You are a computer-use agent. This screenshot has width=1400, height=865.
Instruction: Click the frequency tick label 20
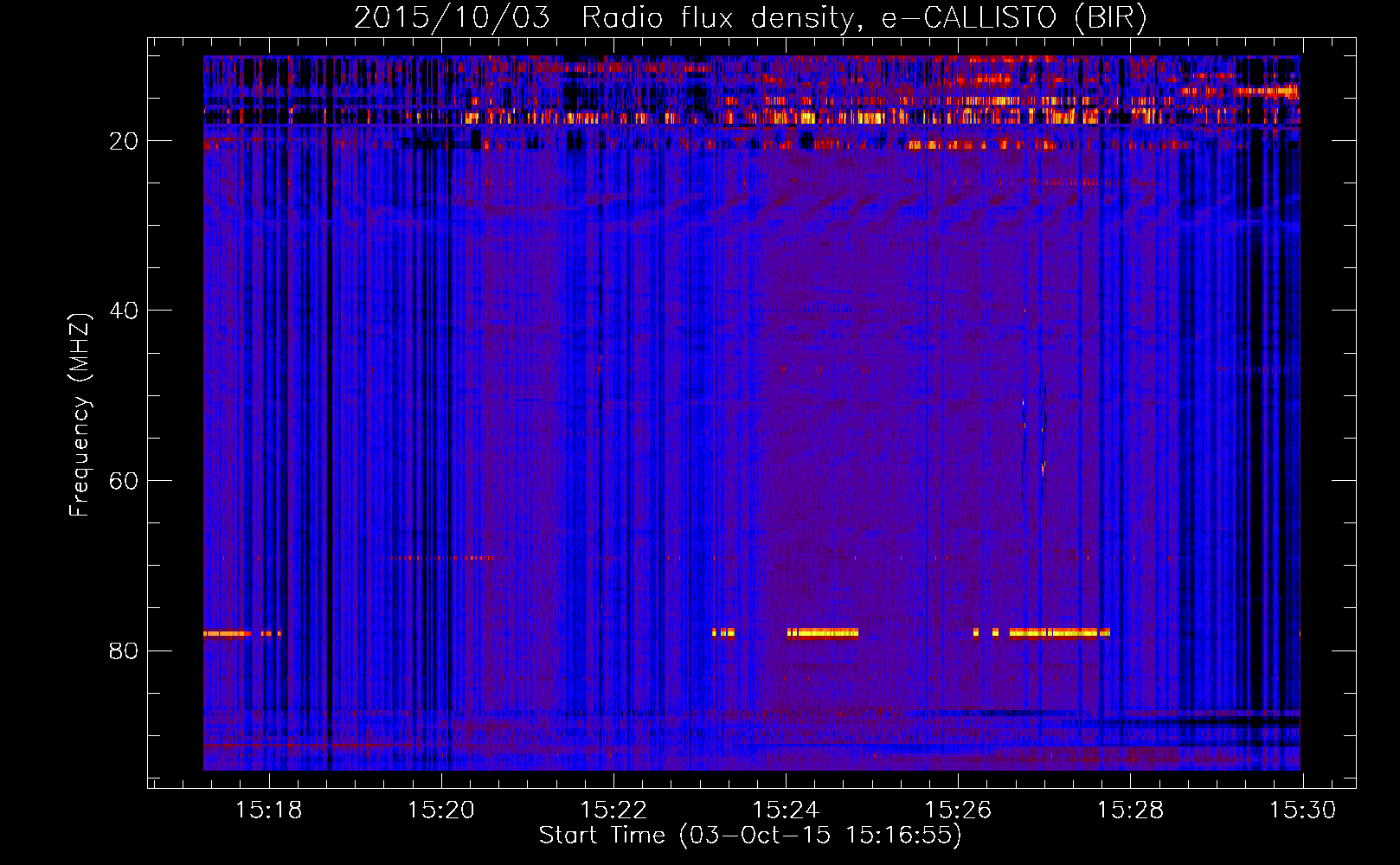(125, 141)
